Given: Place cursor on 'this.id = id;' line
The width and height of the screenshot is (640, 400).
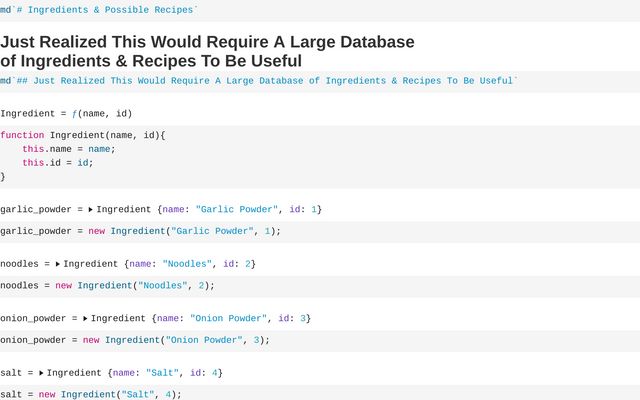Looking at the screenshot, I should click(x=58, y=163).
